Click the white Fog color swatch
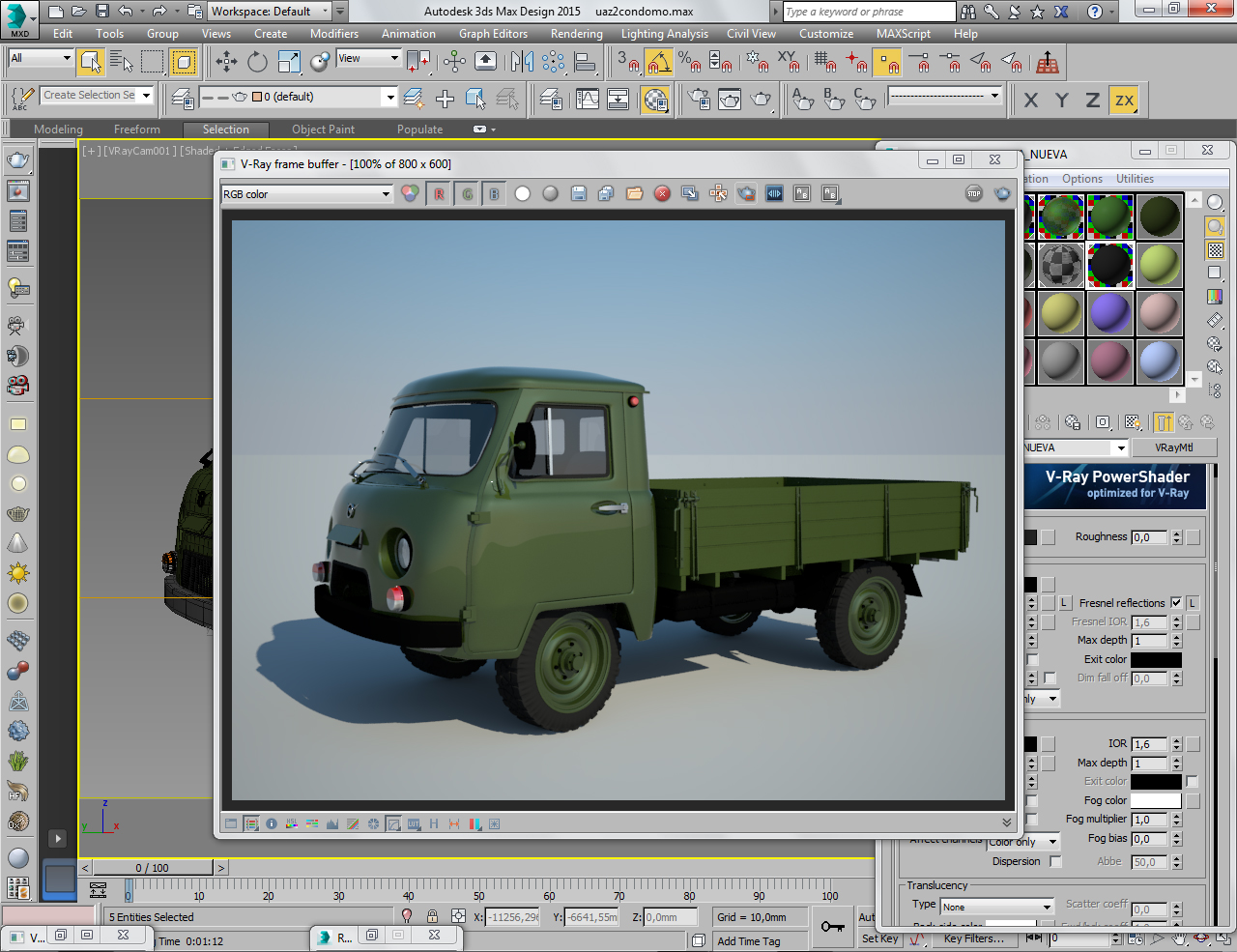1237x952 pixels. tap(1156, 801)
